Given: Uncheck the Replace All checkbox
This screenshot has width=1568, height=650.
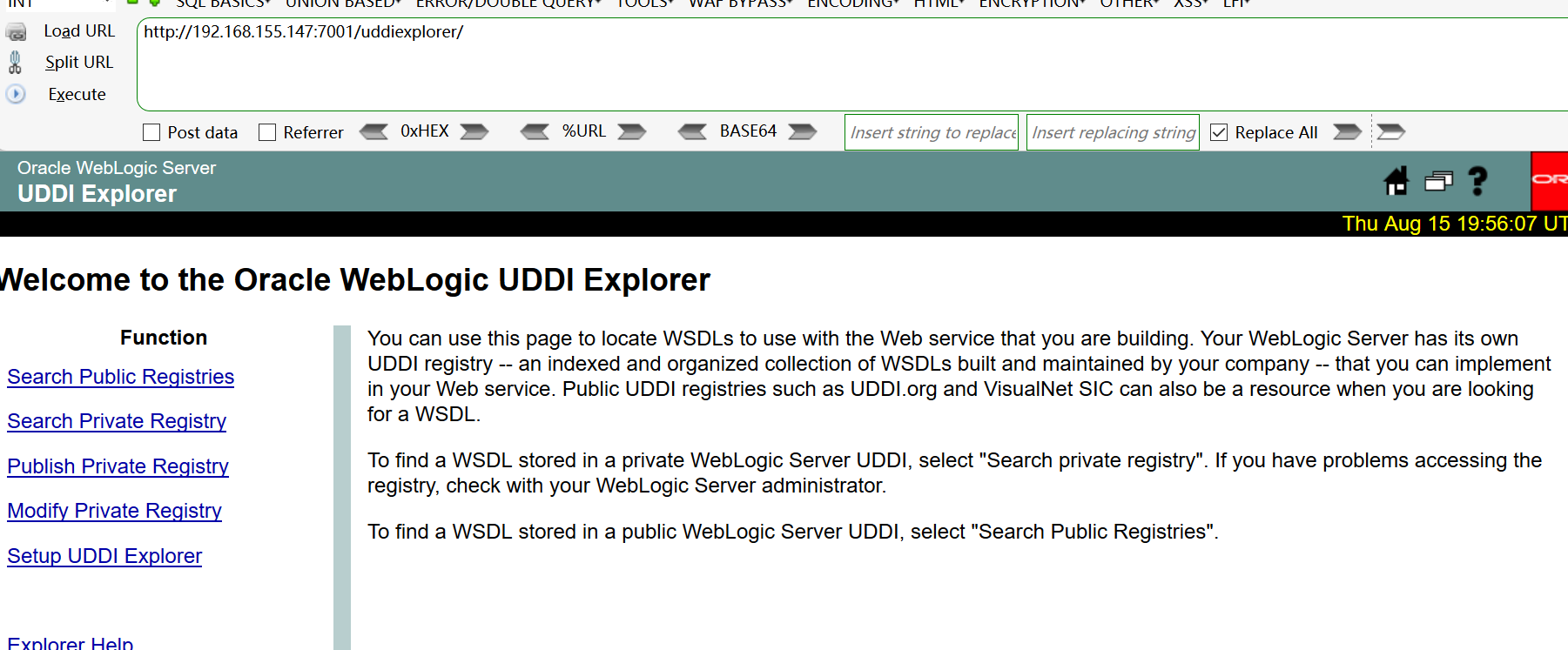Looking at the screenshot, I should (x=1219, y=132).
